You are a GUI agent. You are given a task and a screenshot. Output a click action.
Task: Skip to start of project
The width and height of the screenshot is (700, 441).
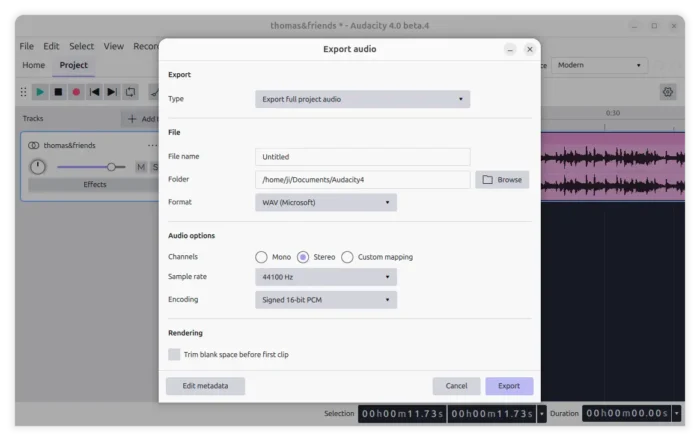94,92
